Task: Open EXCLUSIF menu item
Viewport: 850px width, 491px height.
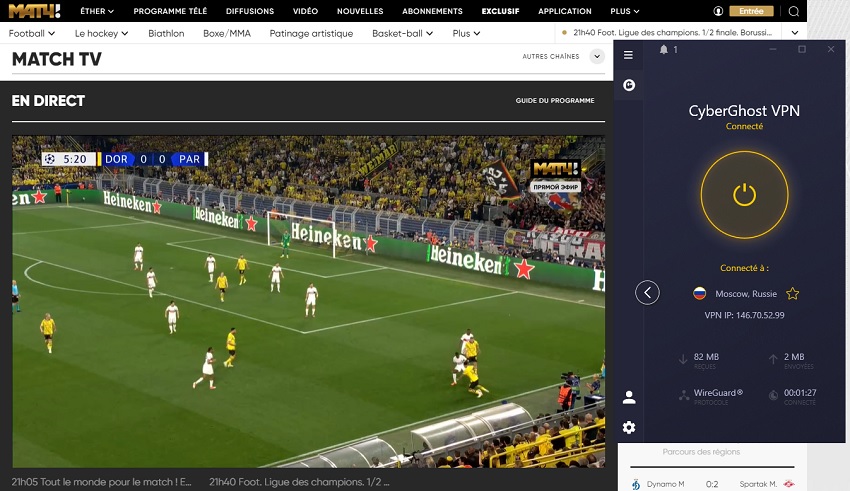Action: pos(500,11)
